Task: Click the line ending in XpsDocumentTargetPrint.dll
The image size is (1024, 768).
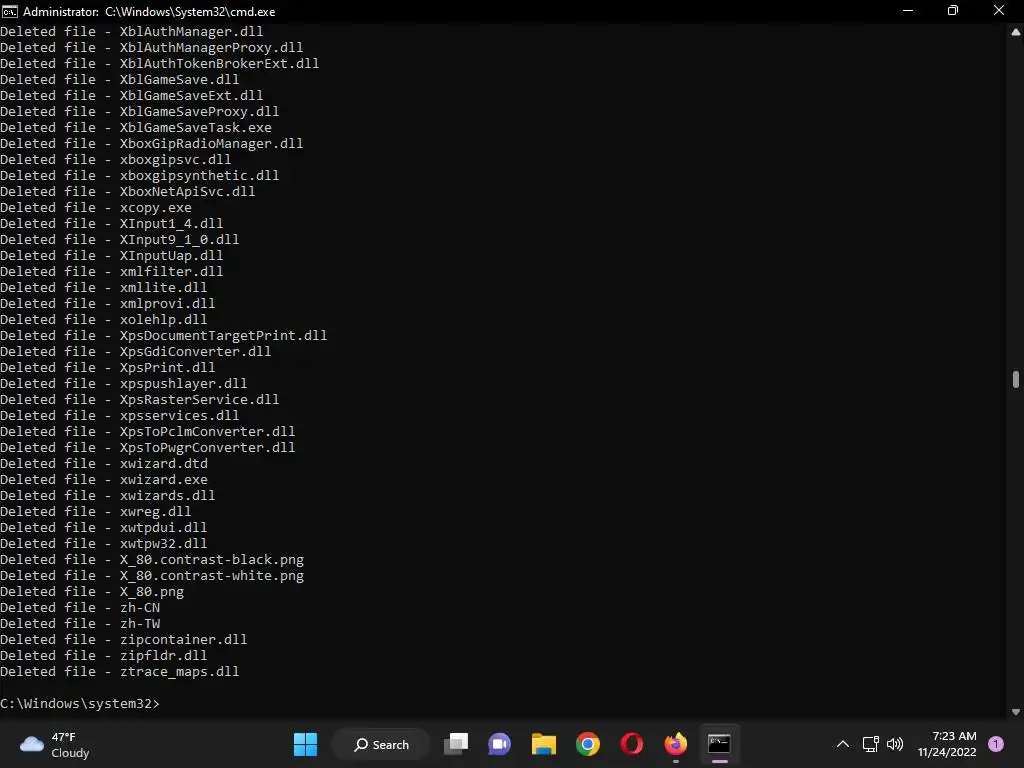Action: click(164, 336)
